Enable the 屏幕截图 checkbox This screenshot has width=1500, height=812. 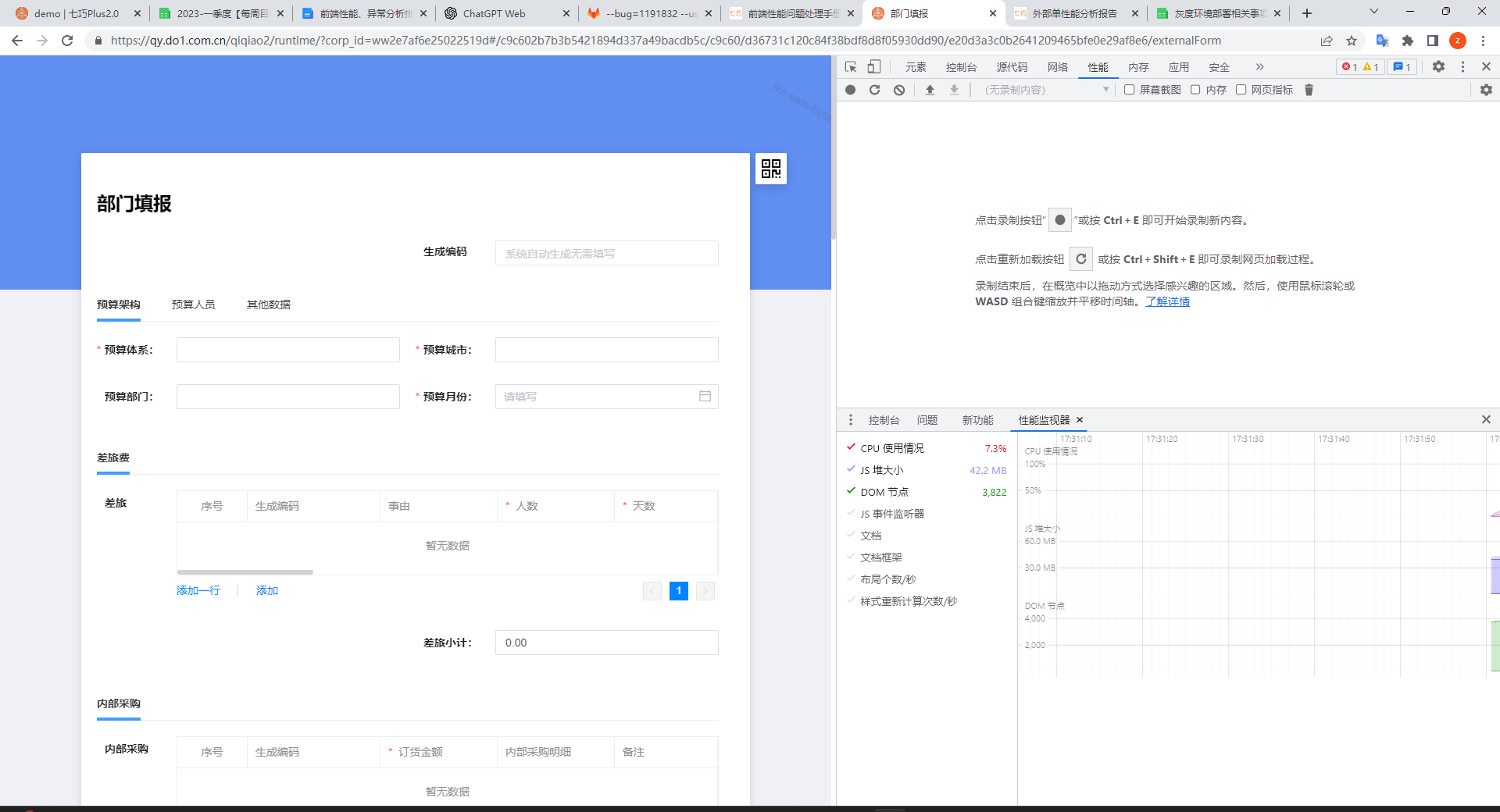tap(1129, 90)
